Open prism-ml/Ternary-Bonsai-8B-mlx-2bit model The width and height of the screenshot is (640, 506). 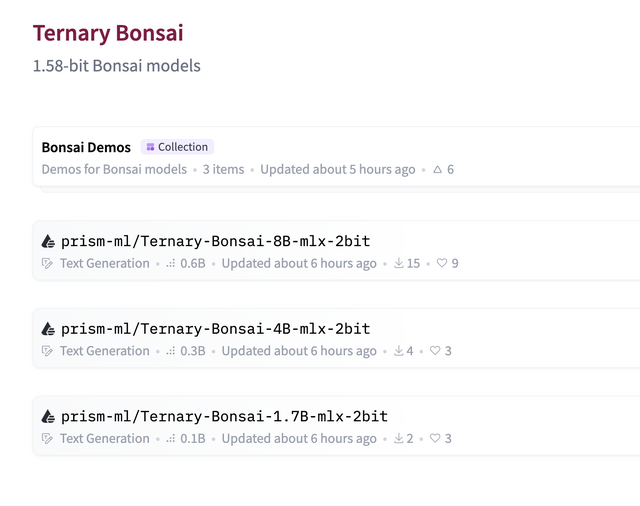pos(215,241)
